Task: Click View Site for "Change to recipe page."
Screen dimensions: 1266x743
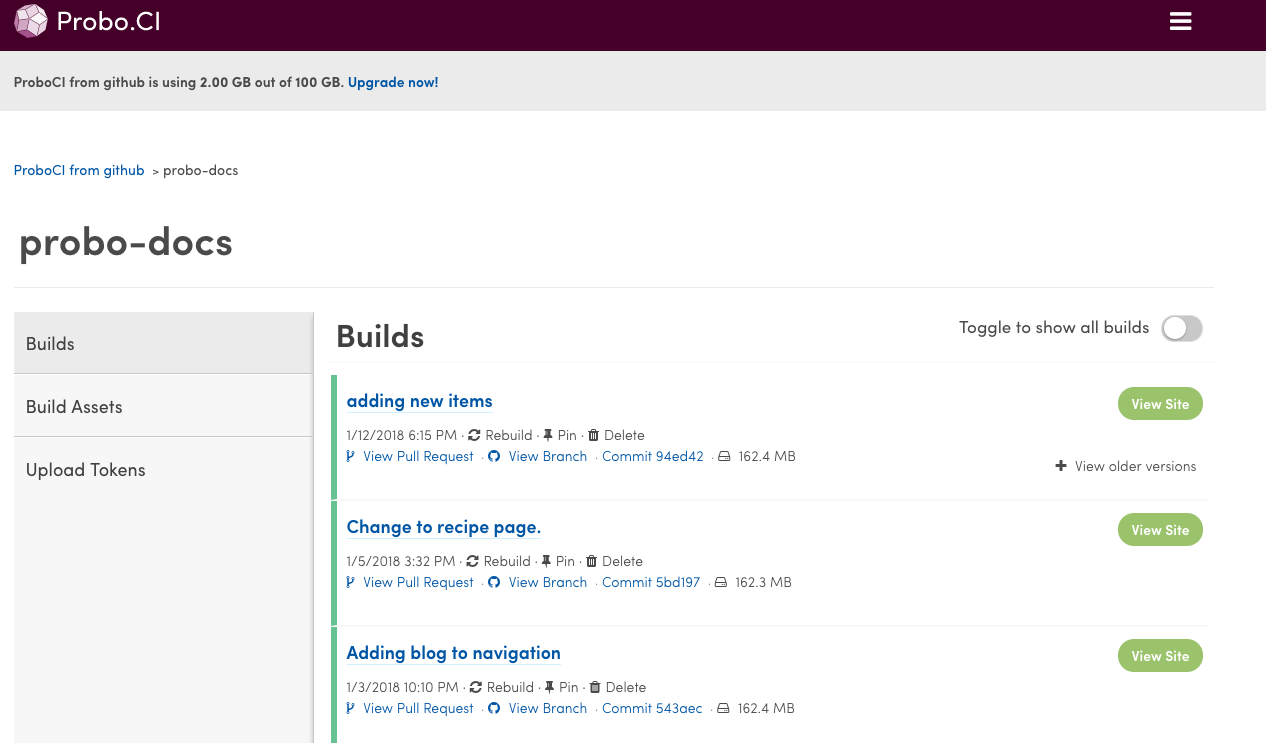Action: pyautogui.click(x=1160, y=530)
